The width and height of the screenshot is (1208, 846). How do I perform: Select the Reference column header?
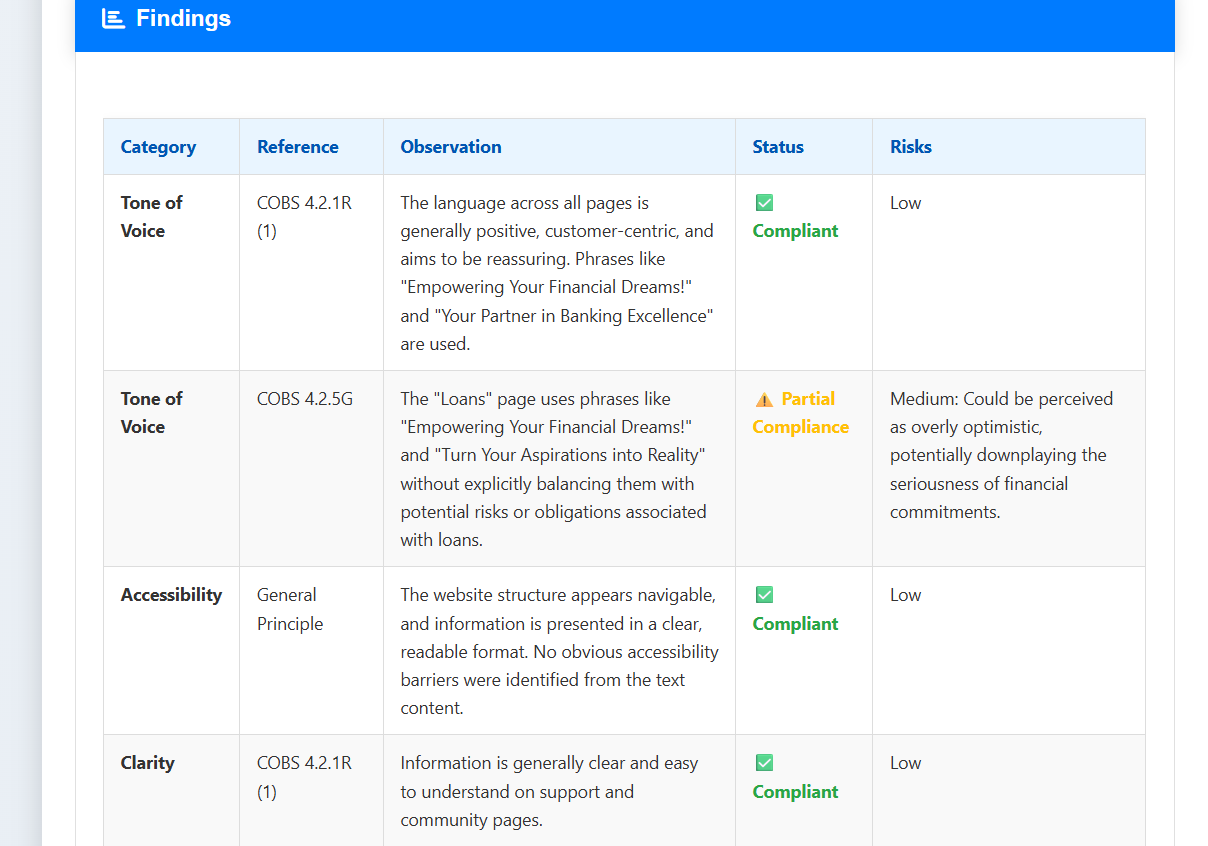(x=297, y=147)
